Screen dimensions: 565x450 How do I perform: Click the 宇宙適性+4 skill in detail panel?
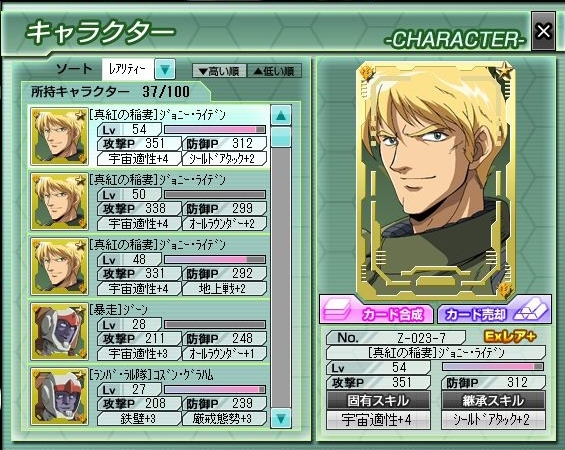[x=378, y=420]
